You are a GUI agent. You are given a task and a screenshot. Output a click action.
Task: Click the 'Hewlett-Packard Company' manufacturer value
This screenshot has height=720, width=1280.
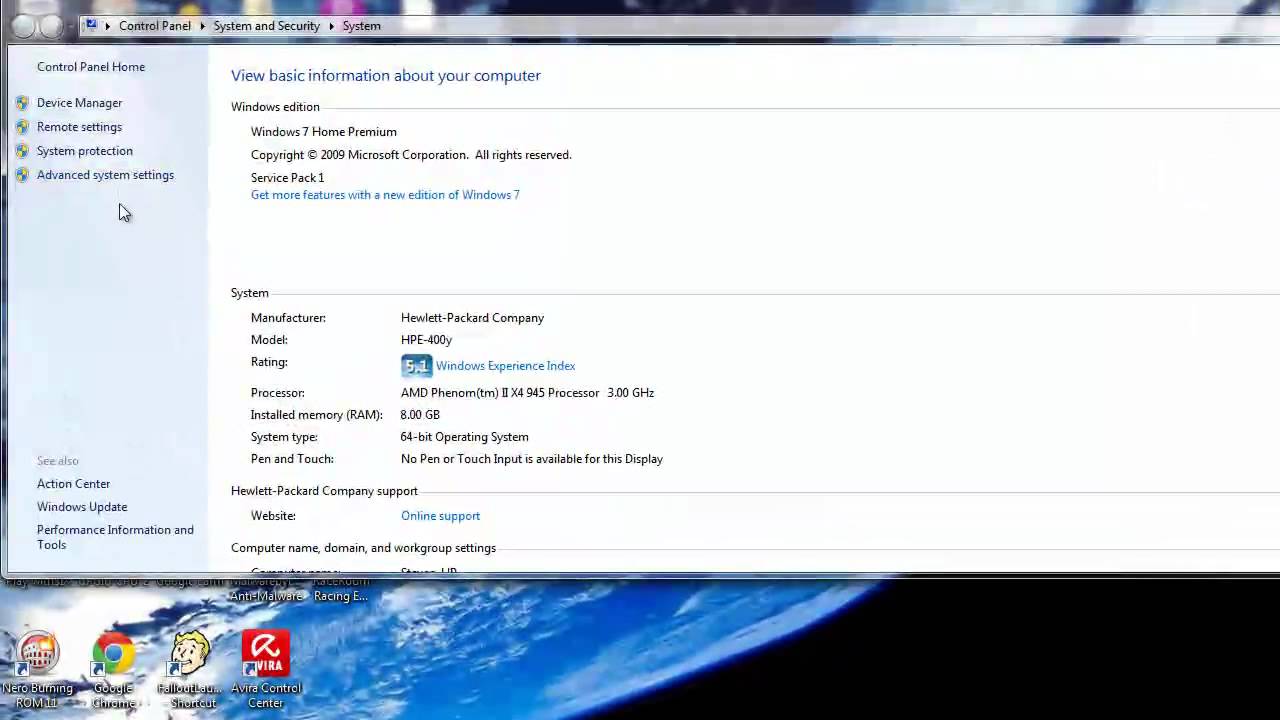point(472,318)
